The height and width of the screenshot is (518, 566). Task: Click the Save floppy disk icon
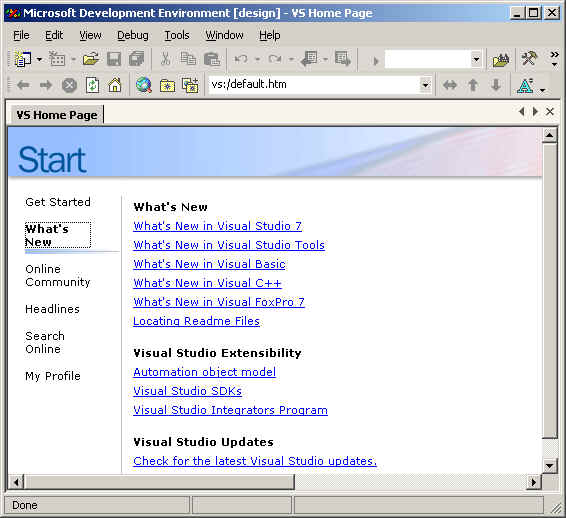(114, 59)
